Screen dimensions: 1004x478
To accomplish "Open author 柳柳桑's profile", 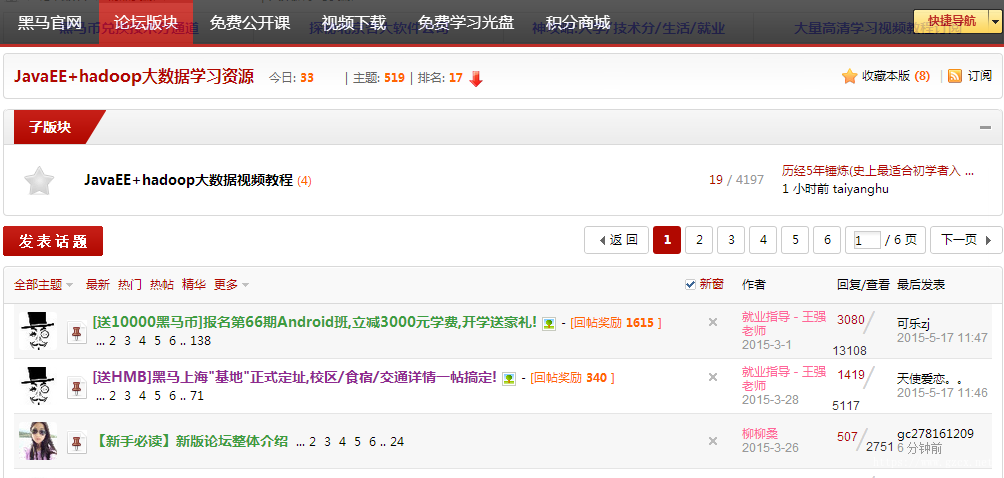I will click(x=760, y=434).
